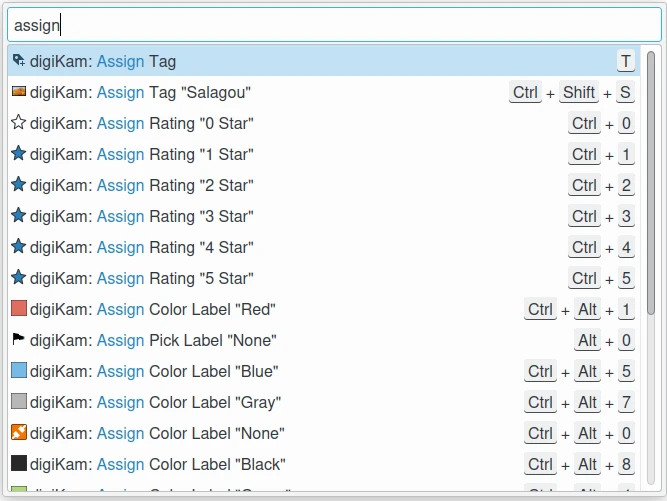The width and height of the screenshot is (667, 501).
Task: Select the blue color label swatch
Action: (x=18, y=371)
